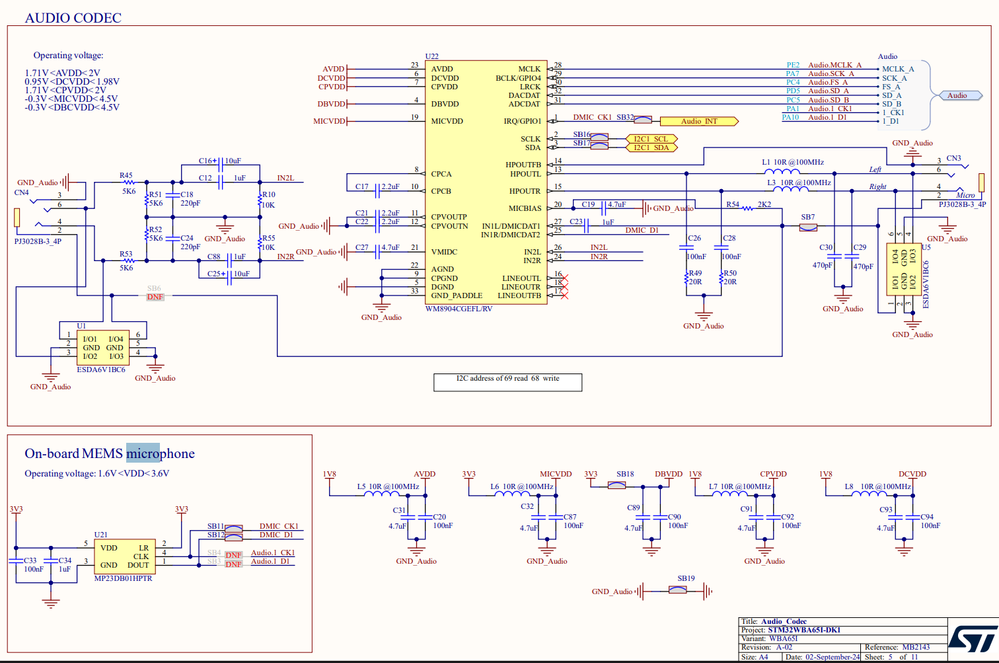The height and width of the screenshot is (663, 999).
Task: Click the C27 capacitor label at VMIDC
Action: (362, 247)
